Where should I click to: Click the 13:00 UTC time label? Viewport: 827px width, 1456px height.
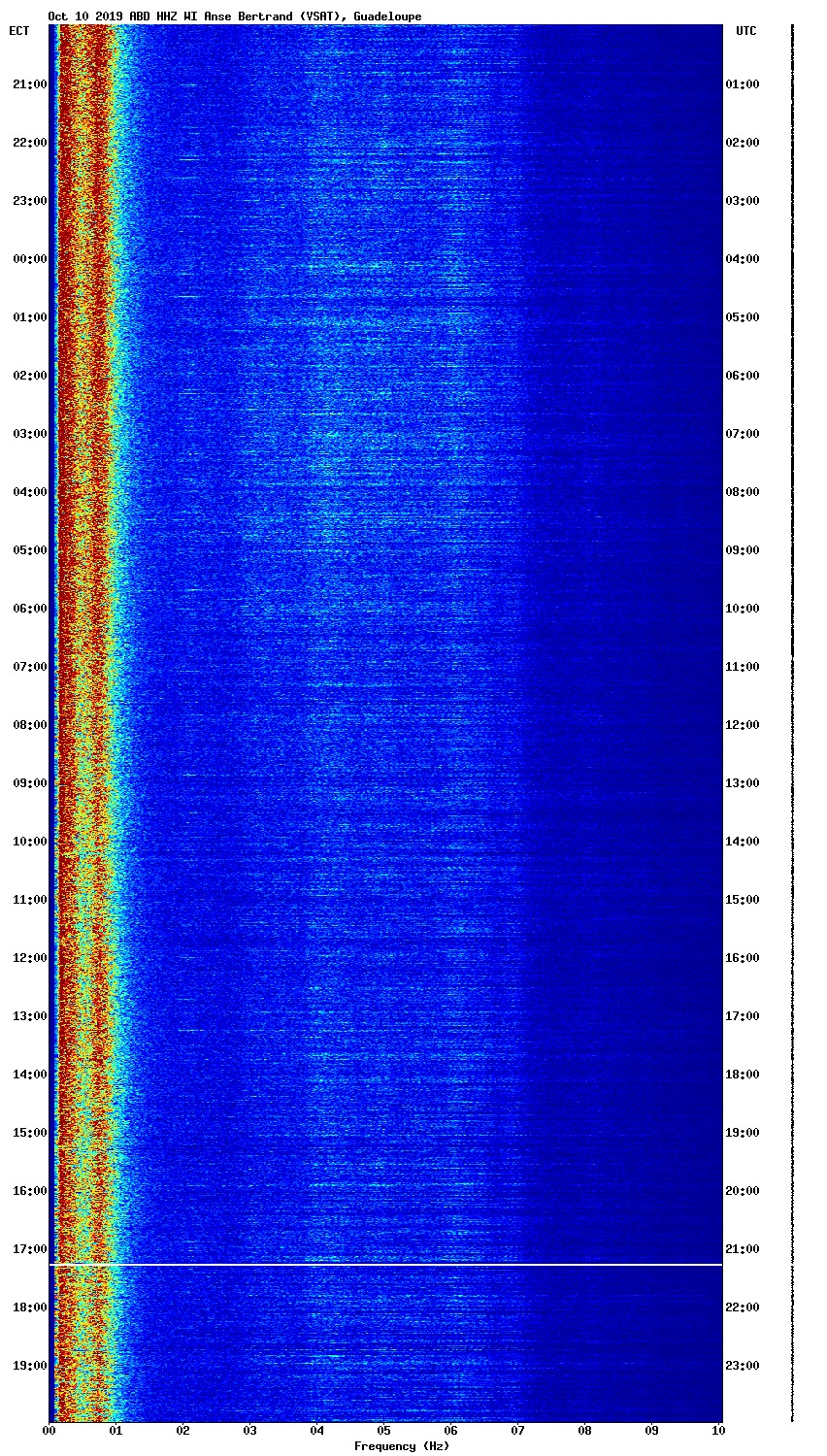click(743, 783)
